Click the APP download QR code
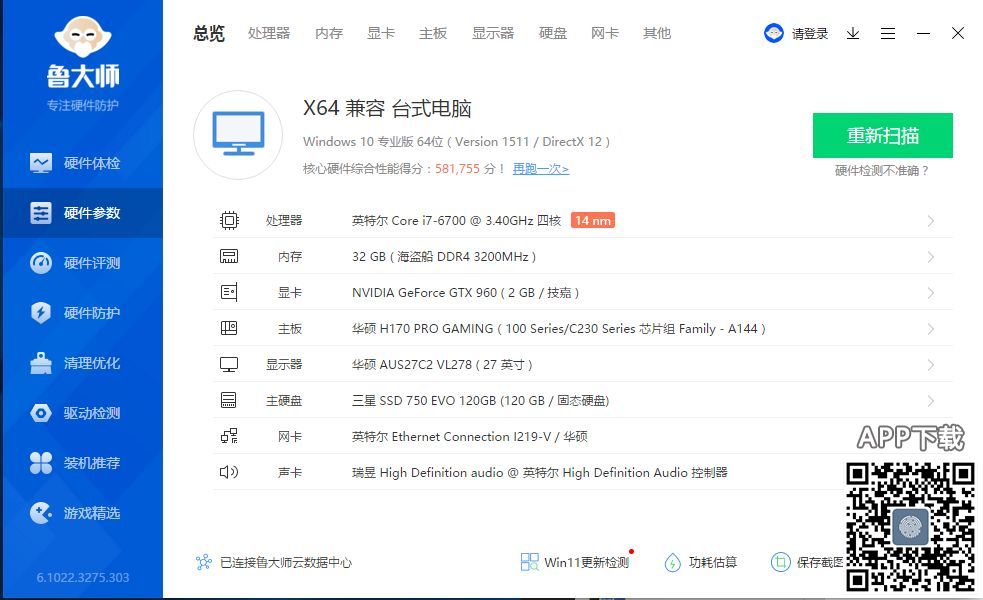 910,524
